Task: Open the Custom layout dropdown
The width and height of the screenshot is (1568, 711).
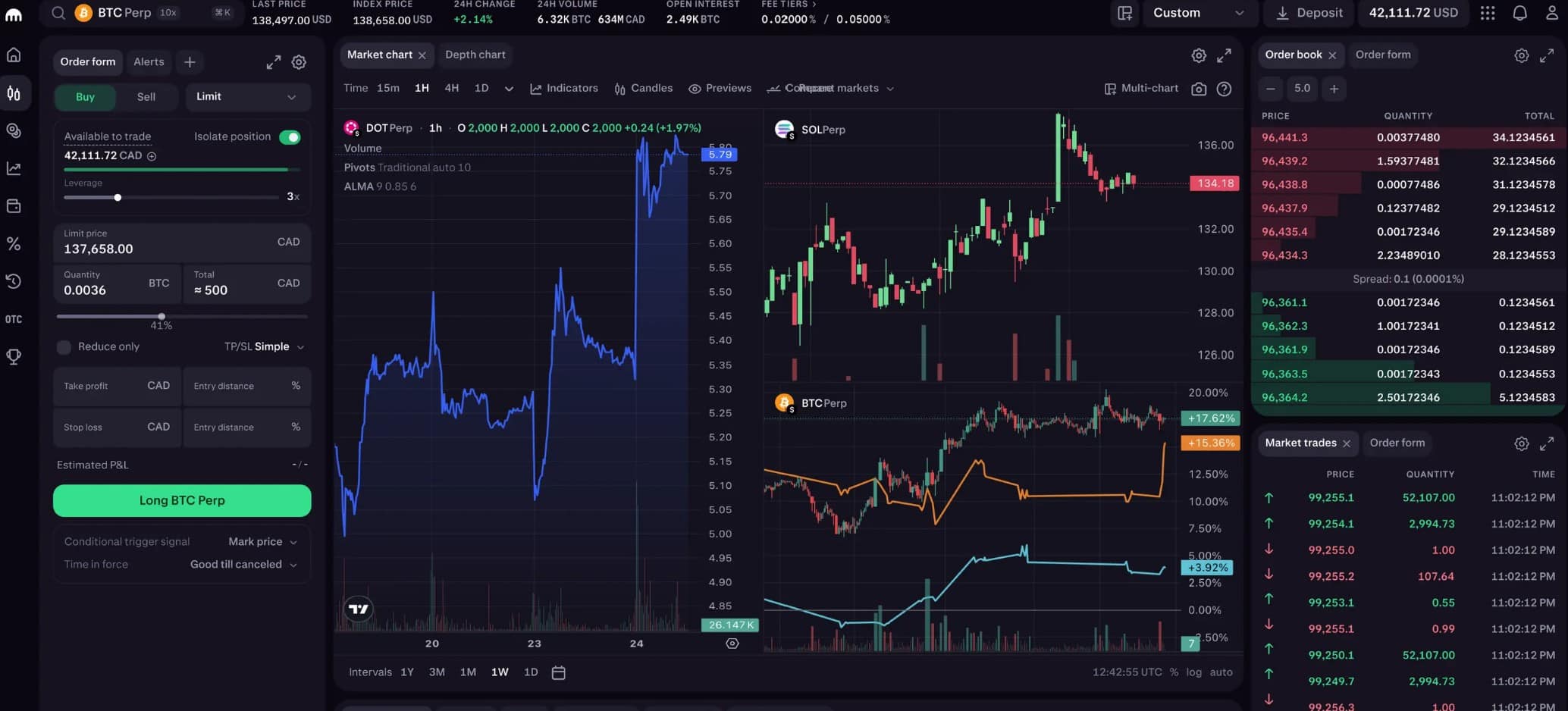Action: point(1200,13)
